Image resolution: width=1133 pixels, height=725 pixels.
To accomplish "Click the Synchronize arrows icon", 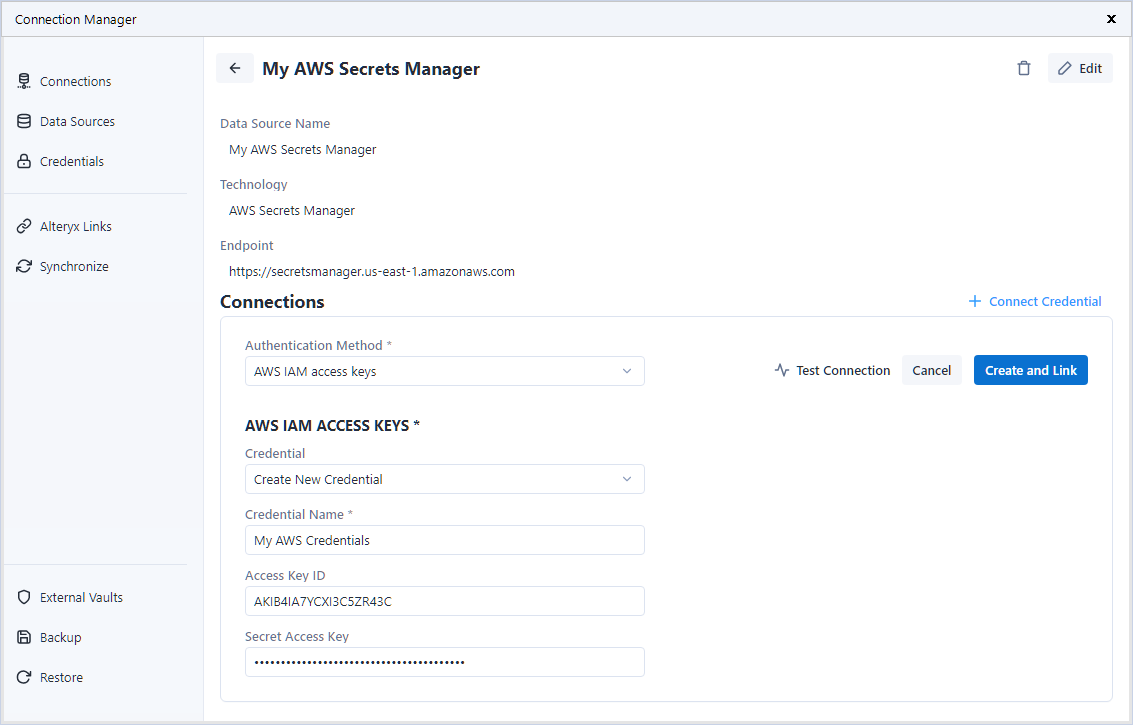I will 24,267.
